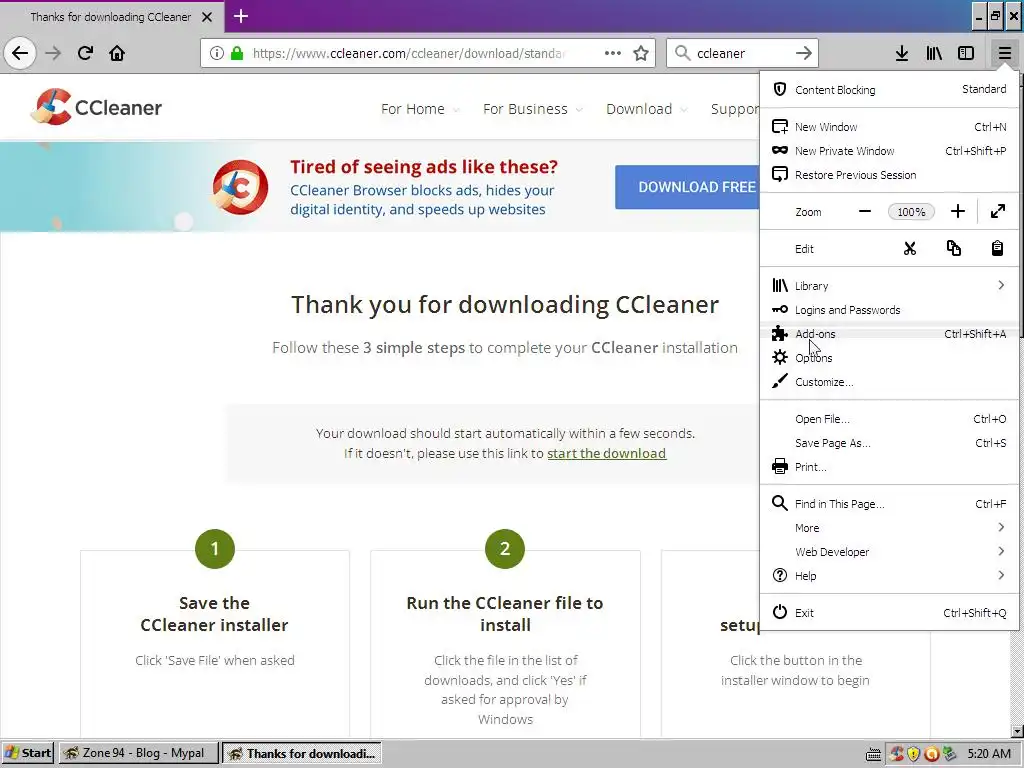Image resolution: width=1024 pixels, height=768 pixels.
Task: Focus the URL address bar
Action: pyautogui.click(x=408, y=53)
